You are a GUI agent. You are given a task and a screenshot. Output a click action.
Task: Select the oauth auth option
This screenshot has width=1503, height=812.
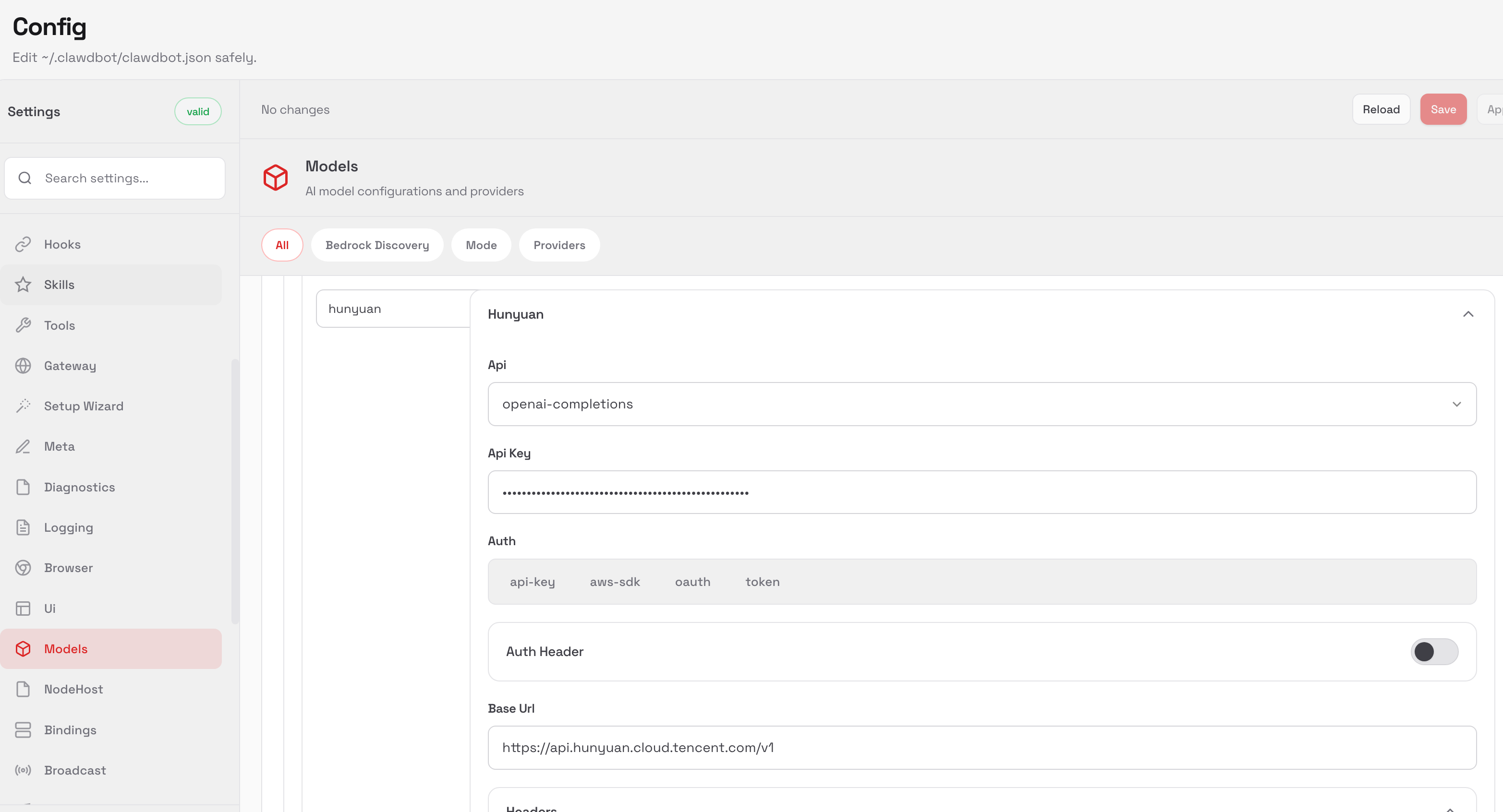[x=692, y=582]
